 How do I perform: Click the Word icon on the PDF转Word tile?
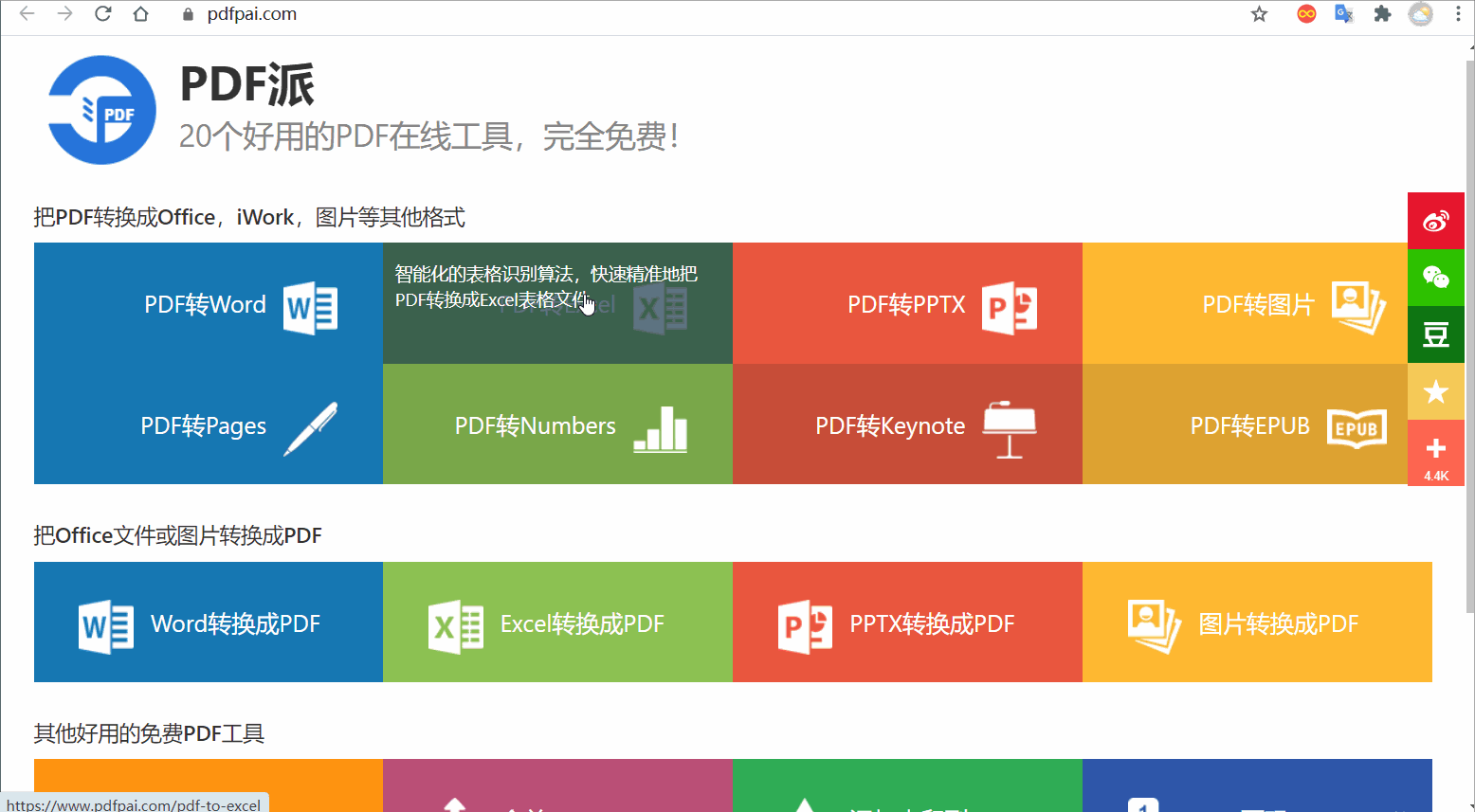[x=310, y=306]
